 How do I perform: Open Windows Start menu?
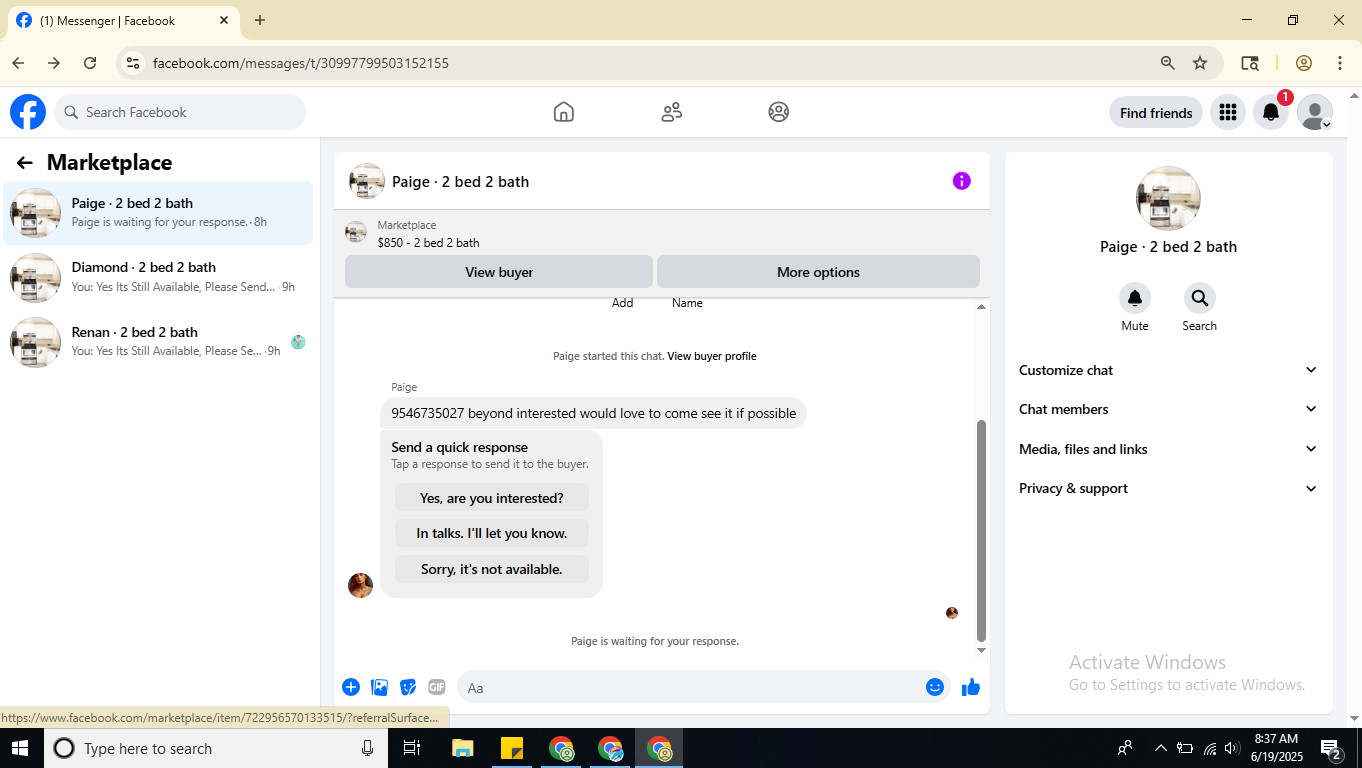coord(20,748)
